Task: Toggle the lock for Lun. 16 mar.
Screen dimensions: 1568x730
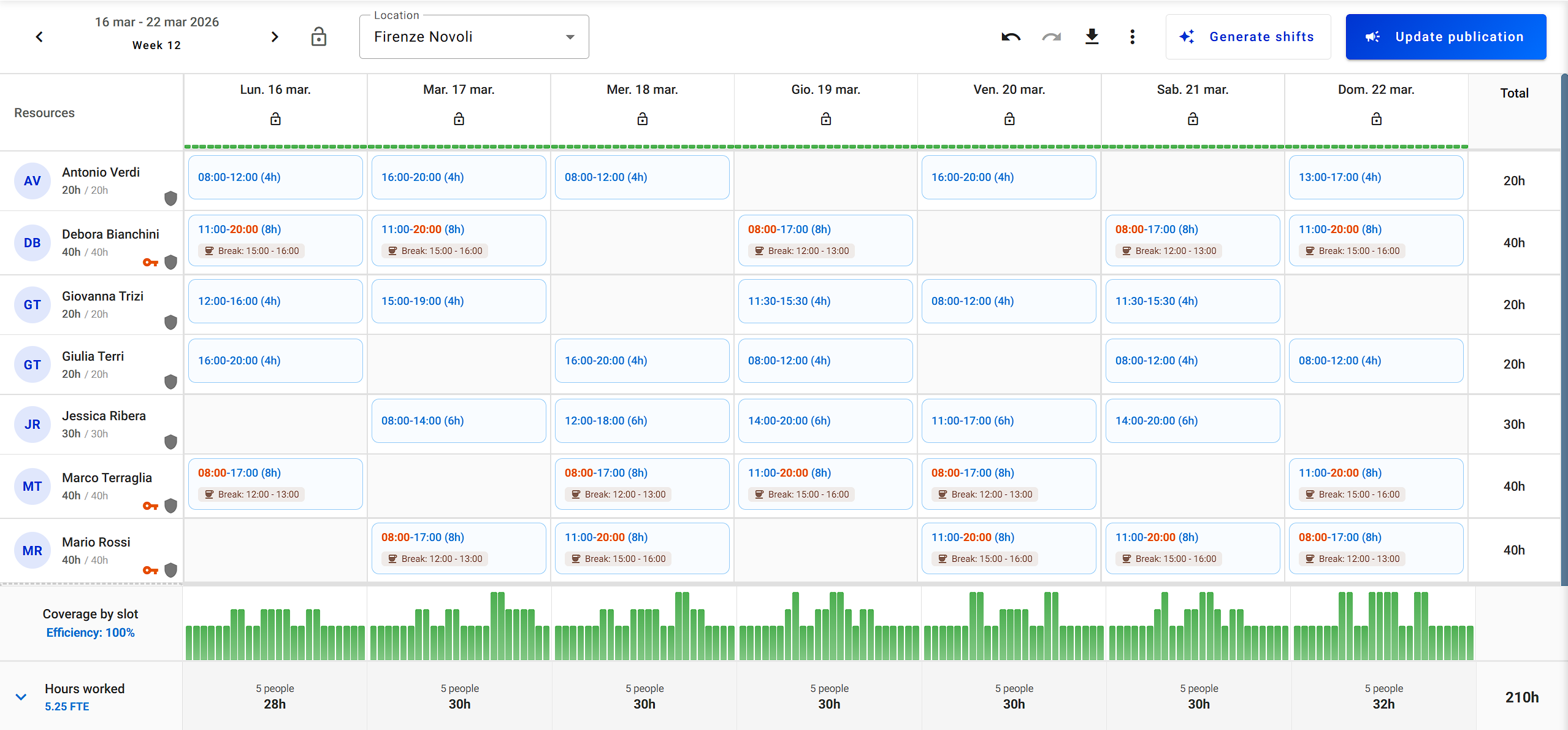Action: click(275, 119)
